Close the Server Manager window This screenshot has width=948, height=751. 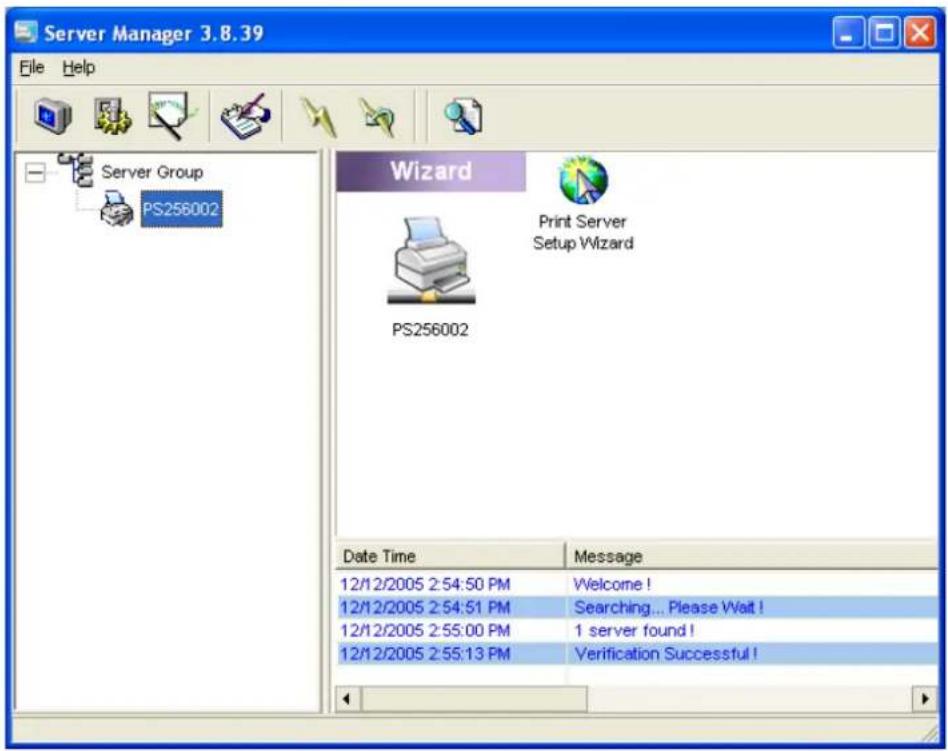(920, 32)
